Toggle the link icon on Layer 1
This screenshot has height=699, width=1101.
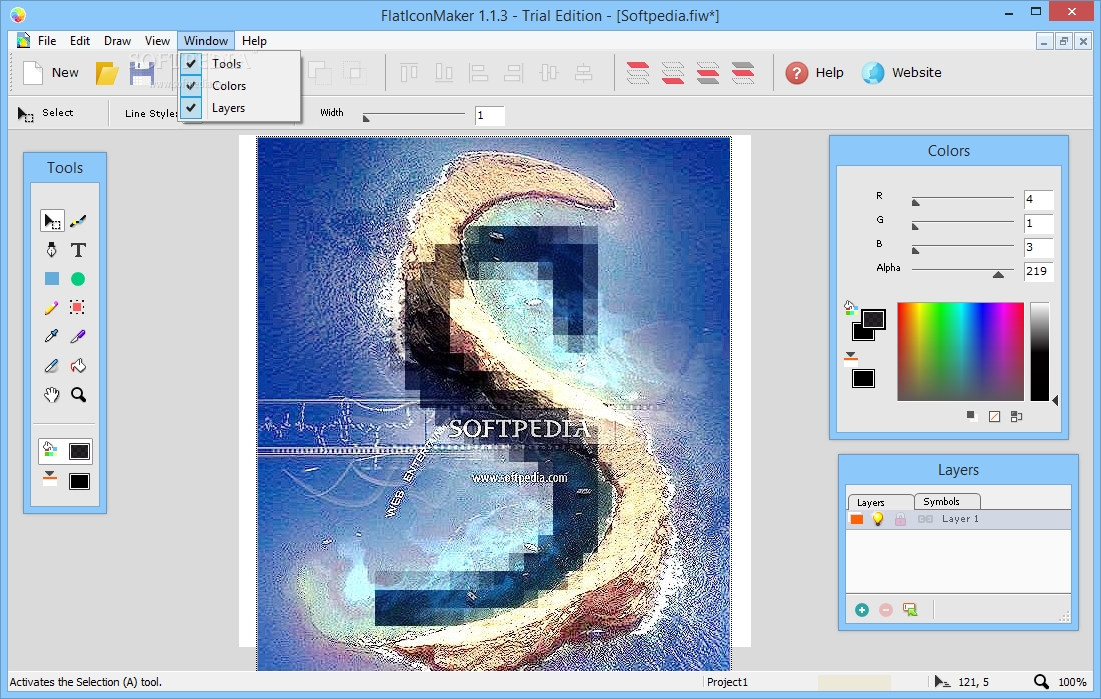(x=925, y=519)
